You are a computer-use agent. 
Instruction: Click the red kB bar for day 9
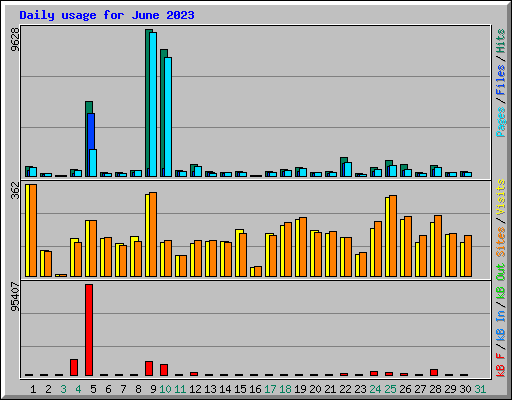pyautogui.click(x=149, y=368)
